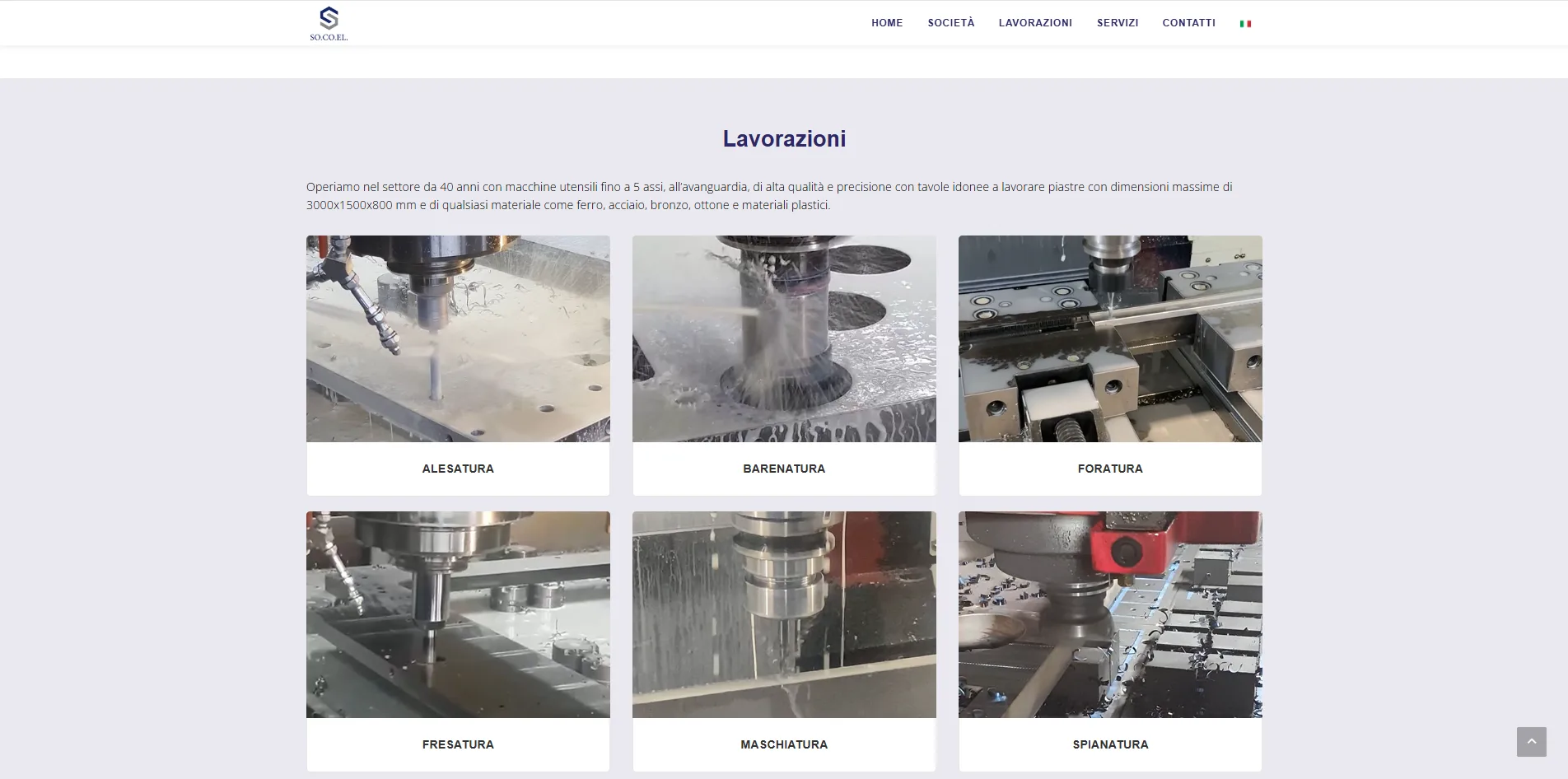This screenshot has height=779, width=1568.
Task: Open the Società menu item
Action: point(951,23)
